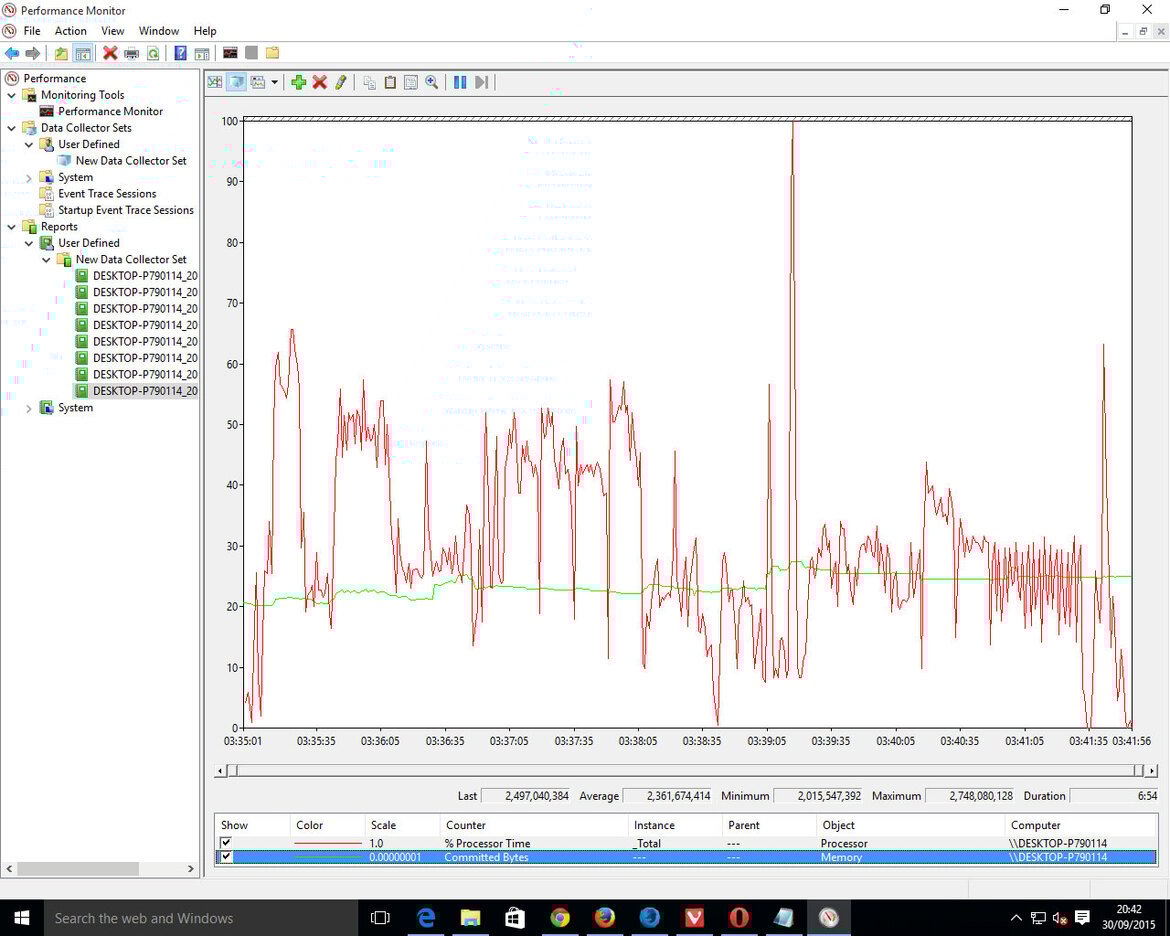Select the Performance root node
This screenshot has width=1170, height=936.
[x=54, y=78]
